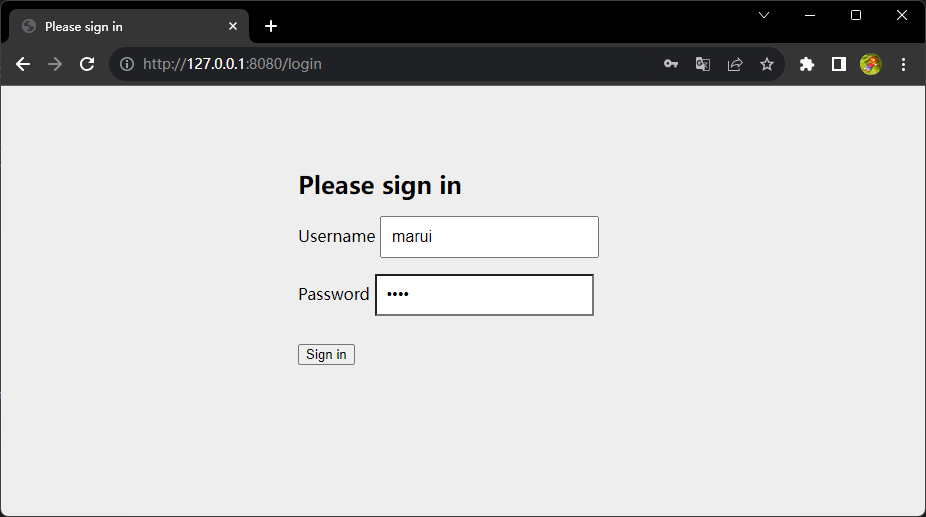
Task: Open the saved passwords key icon
Action: point(671,64)
